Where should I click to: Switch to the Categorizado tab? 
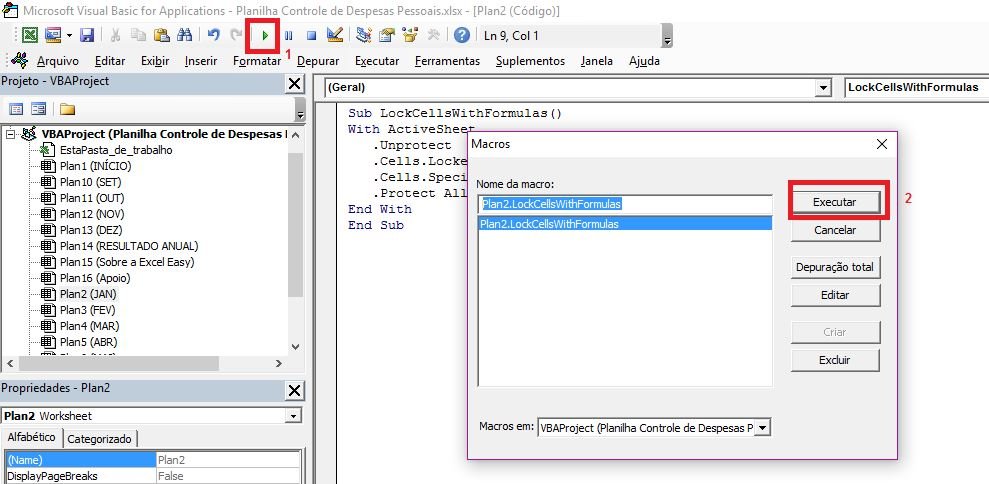pyautogui.click(x=100, y=438)
